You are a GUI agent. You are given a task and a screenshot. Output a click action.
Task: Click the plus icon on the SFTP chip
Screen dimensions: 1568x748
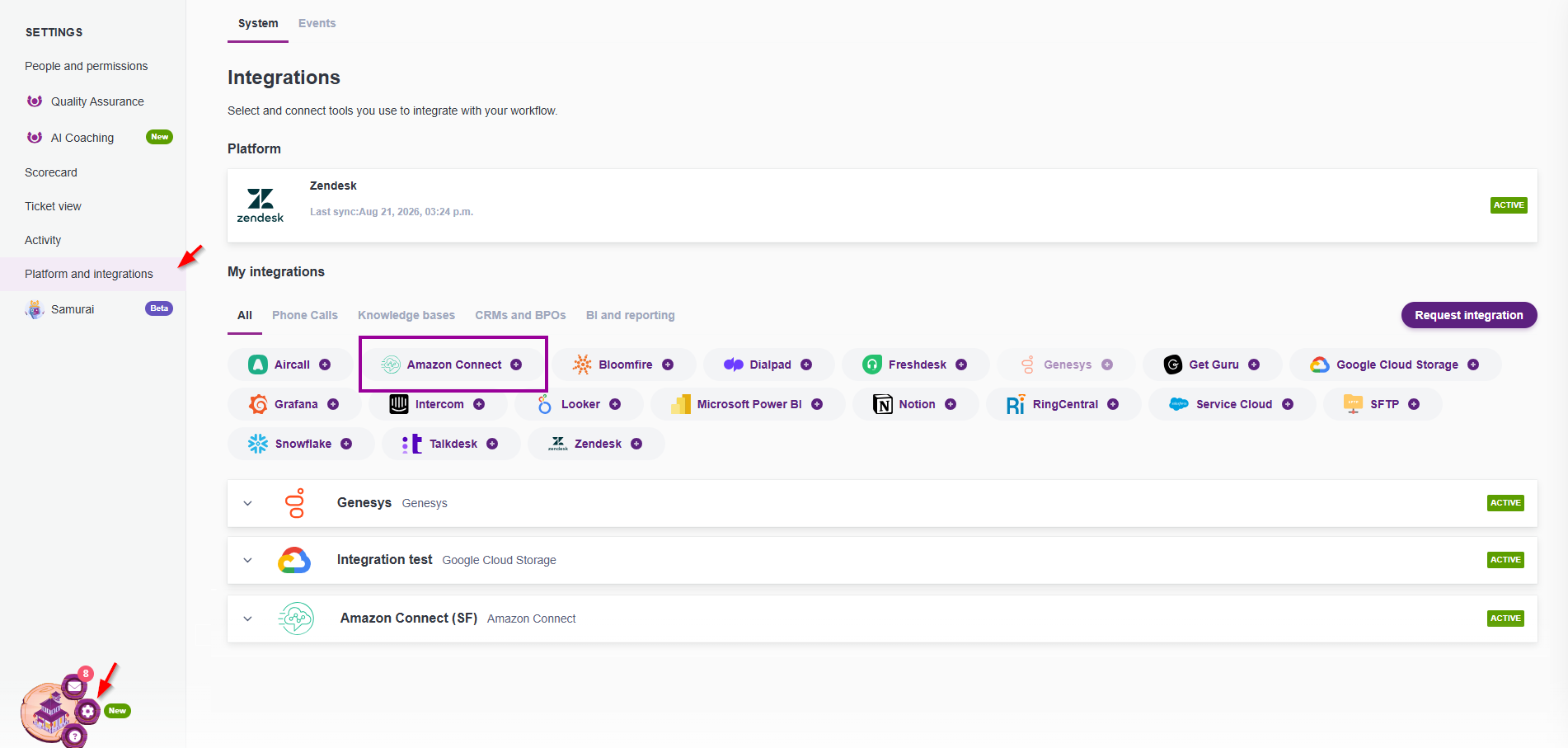1414,404
